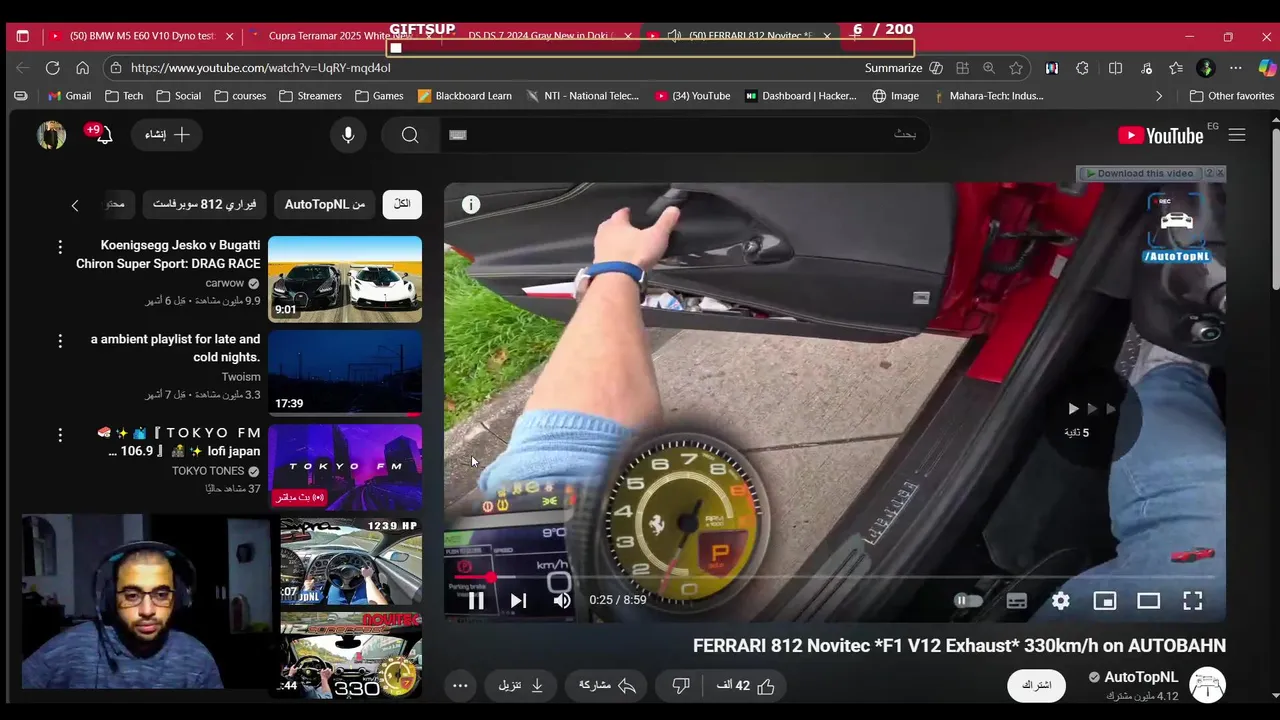Open Blackboard Learn bookmark
Image resolution: width=1280 pixels, height=720 pixels.
[465, 96]
